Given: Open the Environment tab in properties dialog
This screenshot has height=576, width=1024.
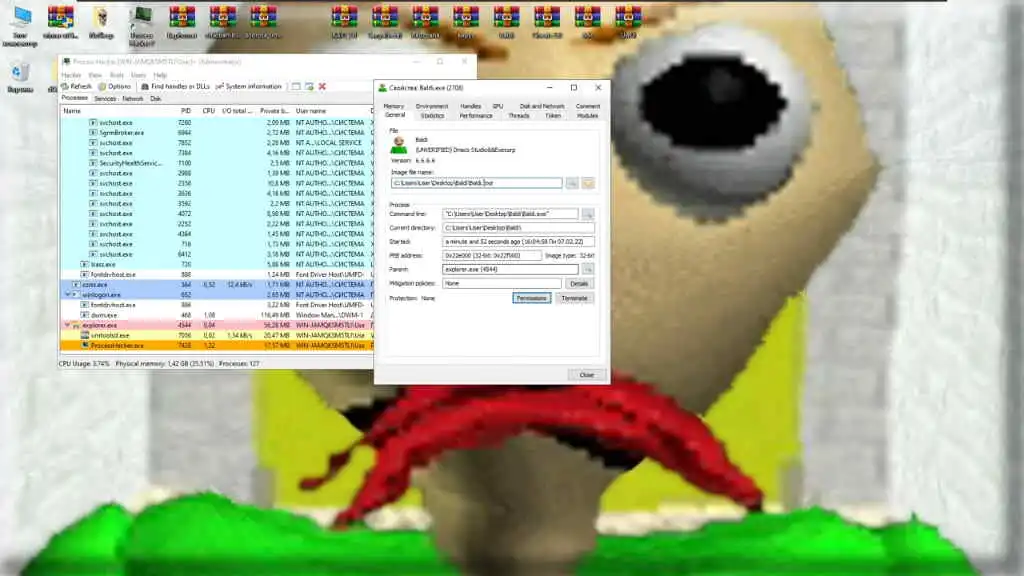Looking at the screenshot, I should 432,106.
